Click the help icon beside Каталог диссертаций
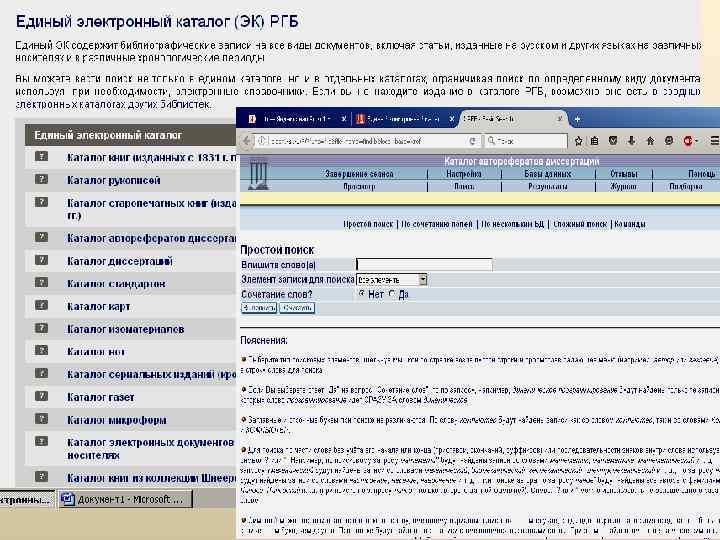This screenshot has height=540, width=720. (41, 260)
